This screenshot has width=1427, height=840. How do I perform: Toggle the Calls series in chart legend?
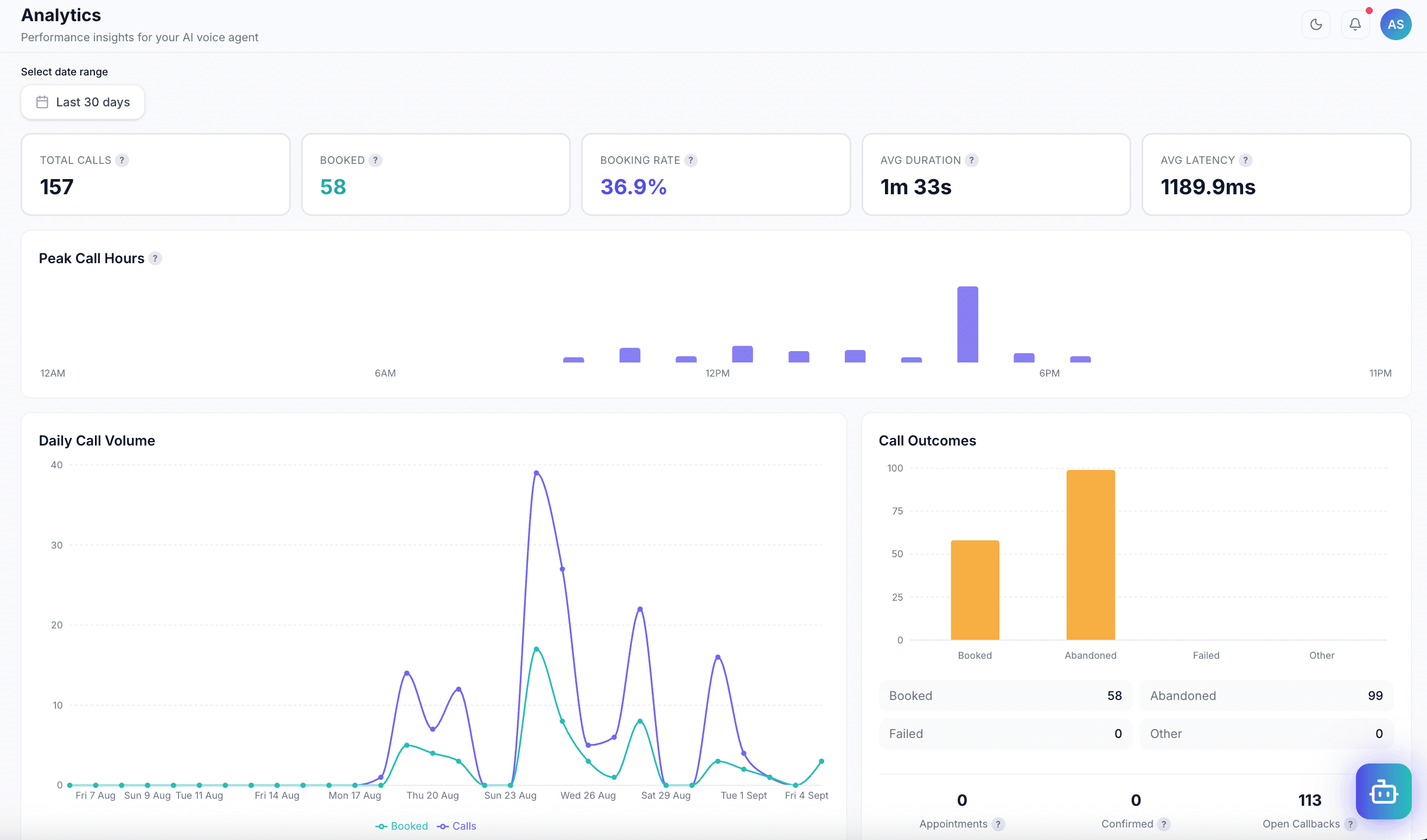coord(456,826)
